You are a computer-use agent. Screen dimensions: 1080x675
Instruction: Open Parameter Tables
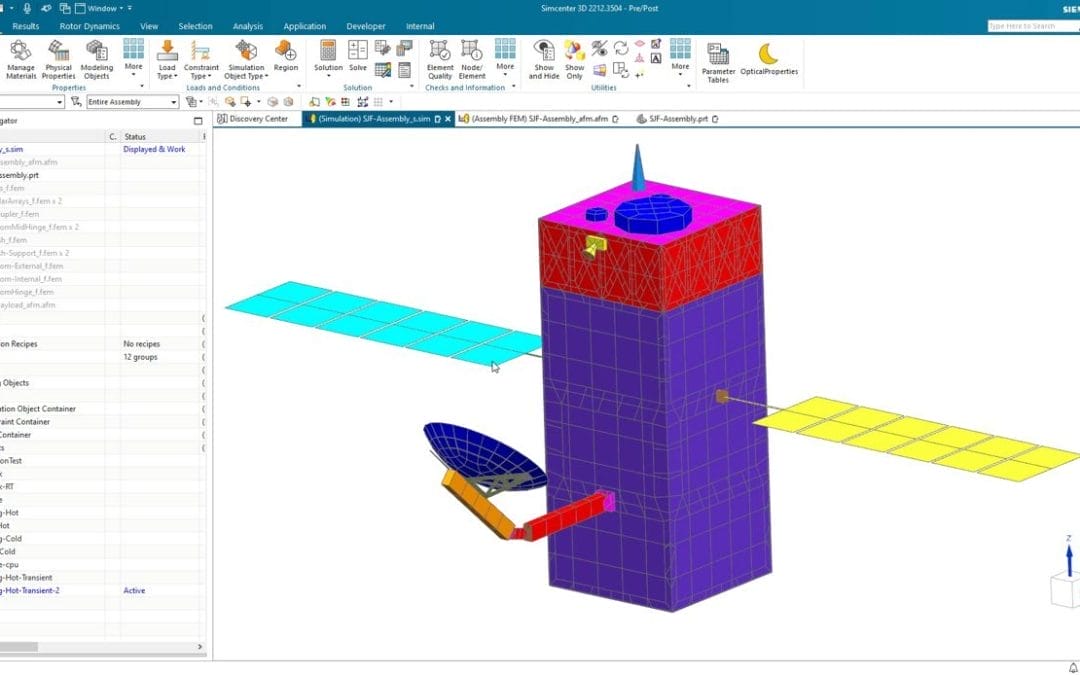pos(718,62)
